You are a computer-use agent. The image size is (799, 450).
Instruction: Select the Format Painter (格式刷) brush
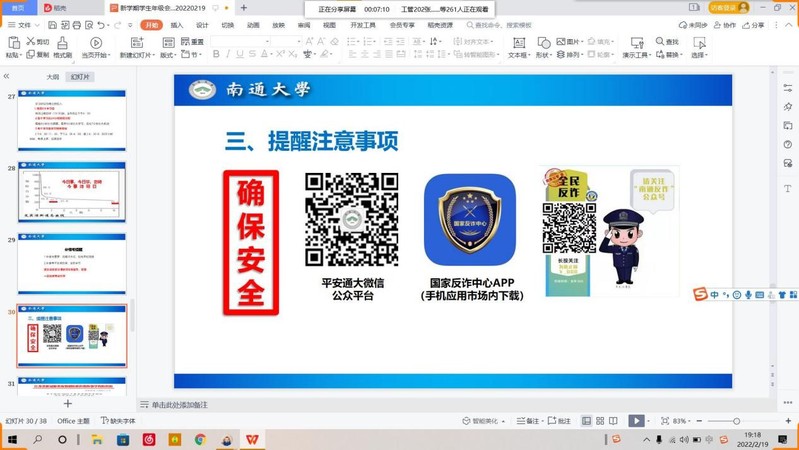[x=62, y=46]
